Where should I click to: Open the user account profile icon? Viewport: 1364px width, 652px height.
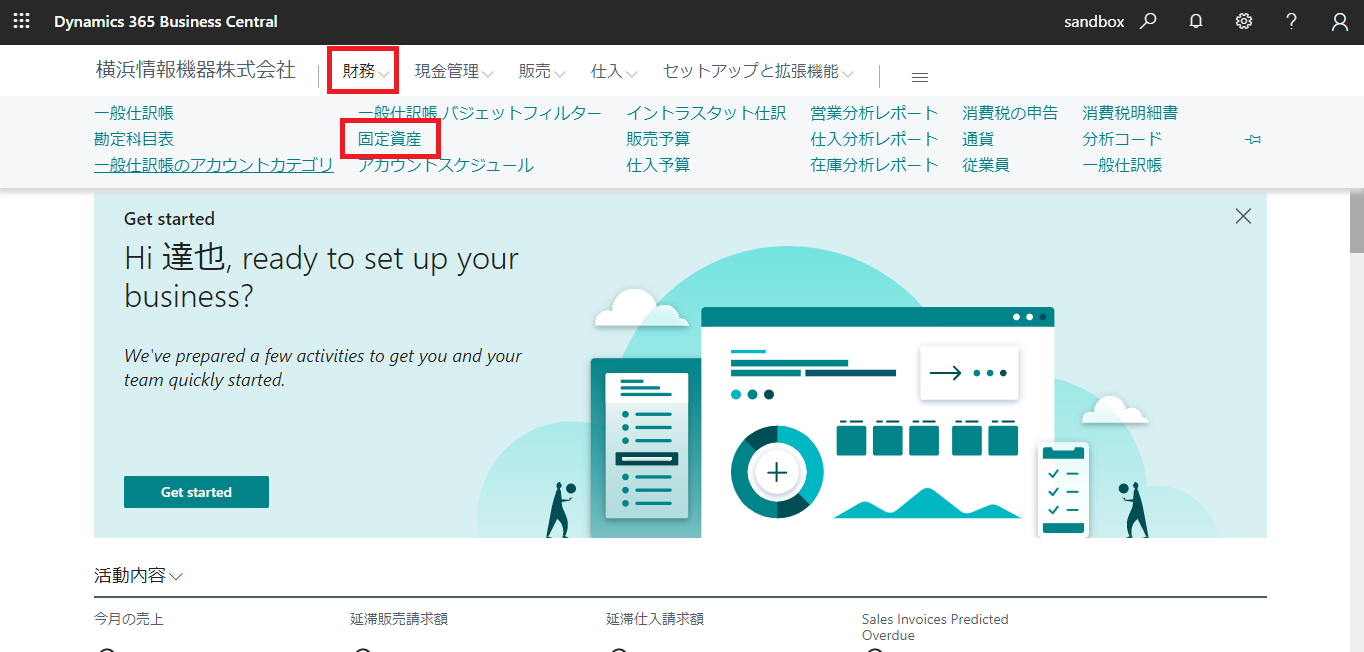tap(1340, 21)
